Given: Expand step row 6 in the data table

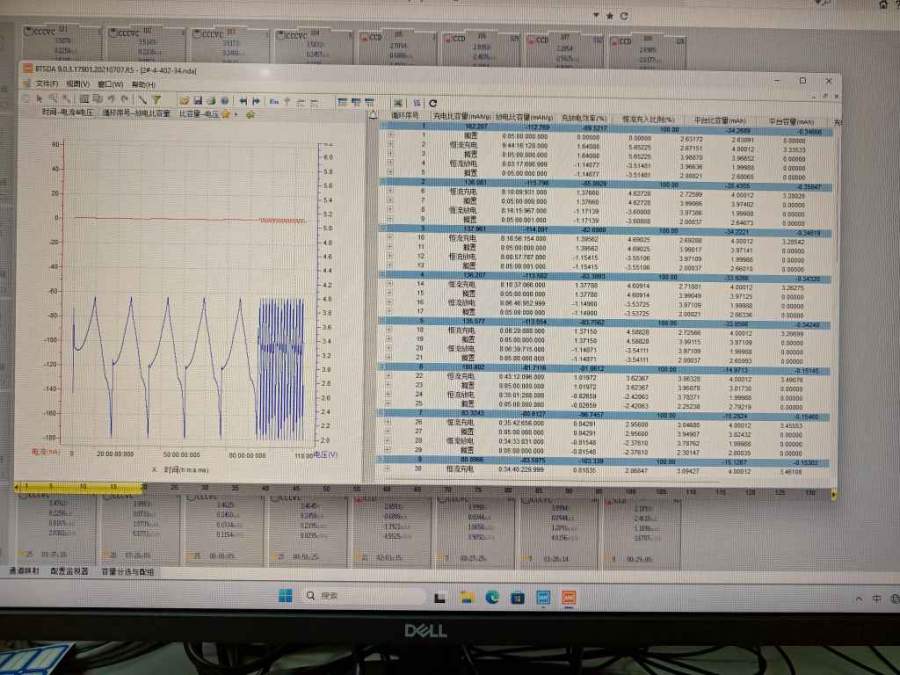Looking at the screenshot, I should [x=390, y=190].
